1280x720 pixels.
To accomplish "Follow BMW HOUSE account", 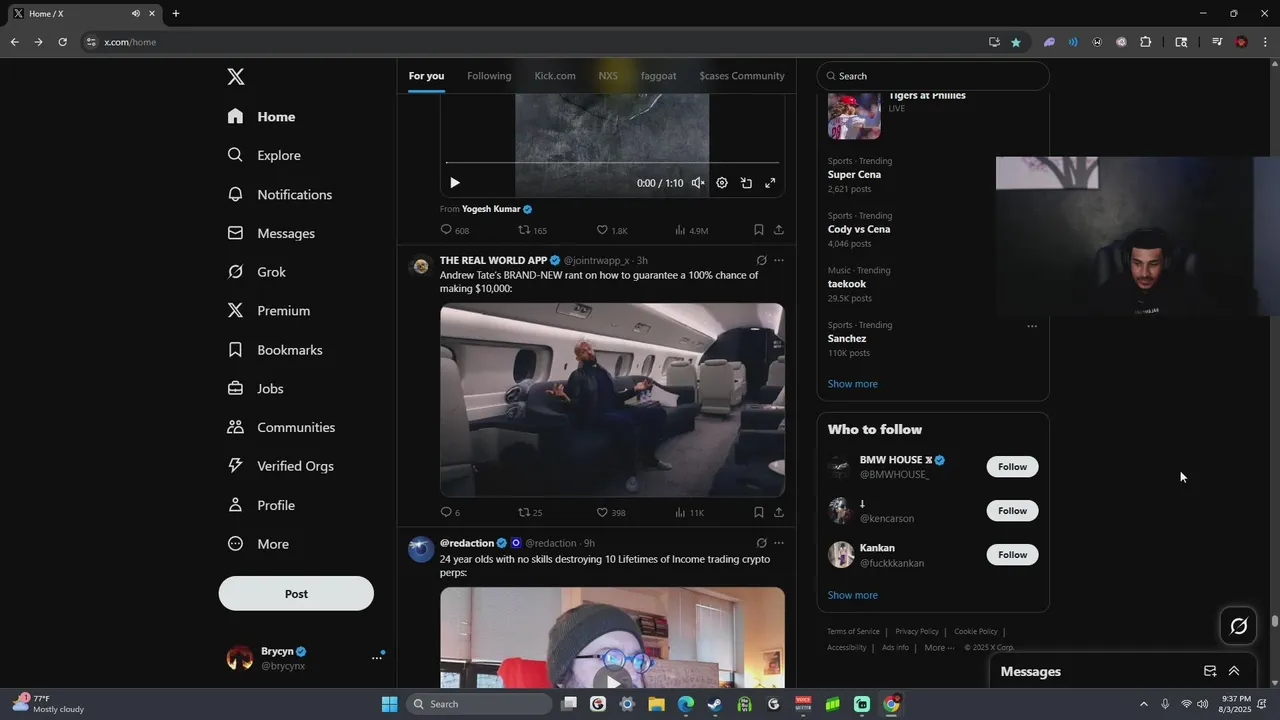I will 1012,467.
